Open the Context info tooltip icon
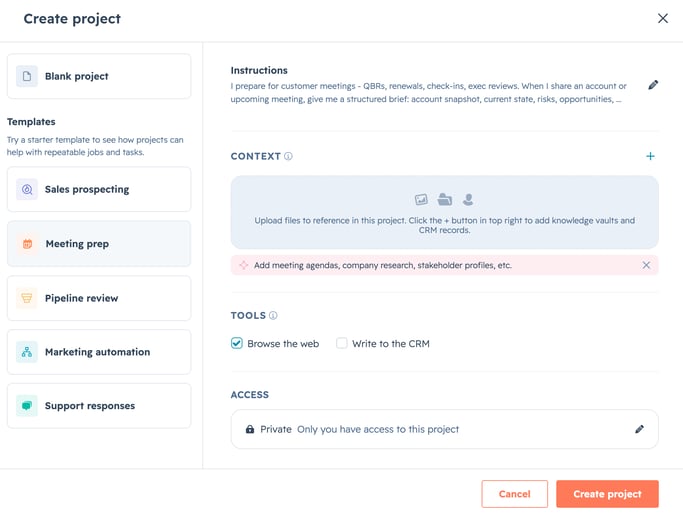This screenshot has height=515, width=683. click(x=288, y=156)
